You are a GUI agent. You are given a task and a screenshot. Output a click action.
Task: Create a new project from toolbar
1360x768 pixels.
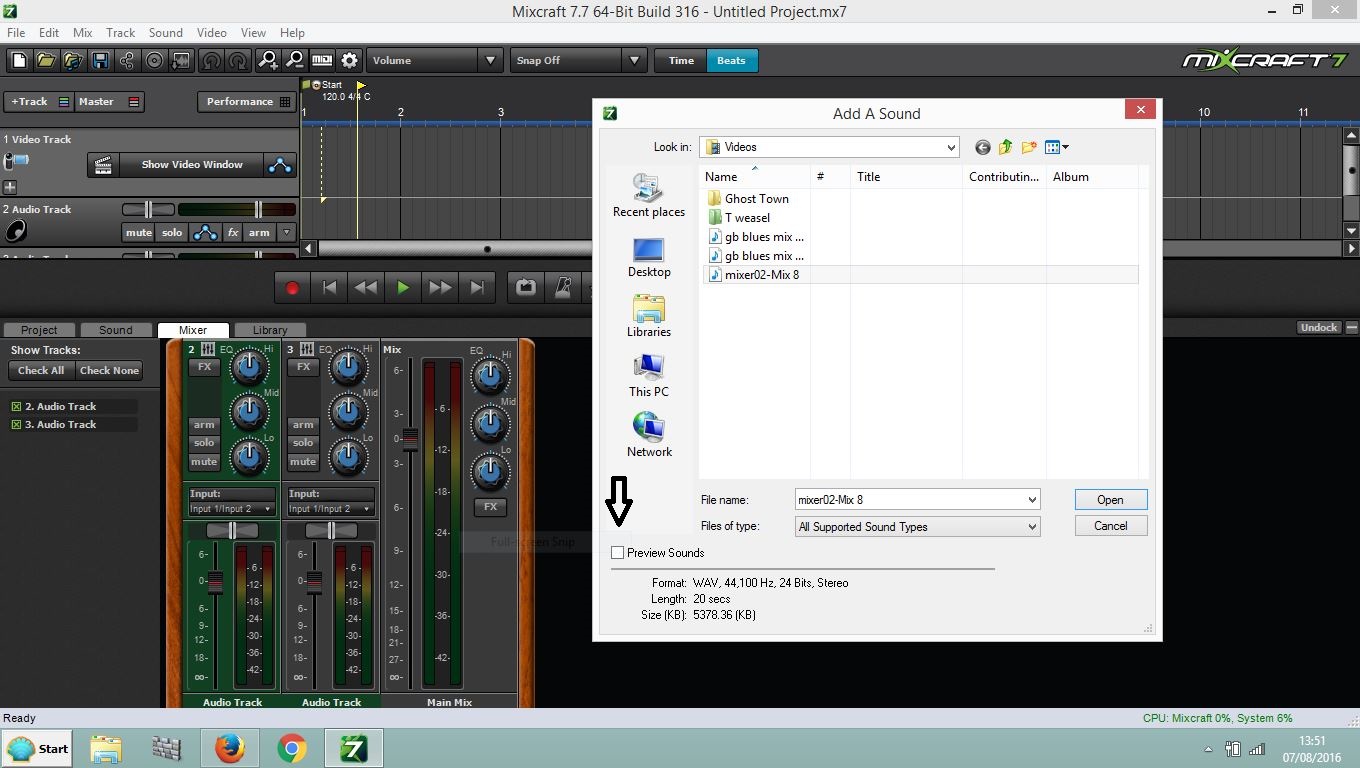point(18,61)
